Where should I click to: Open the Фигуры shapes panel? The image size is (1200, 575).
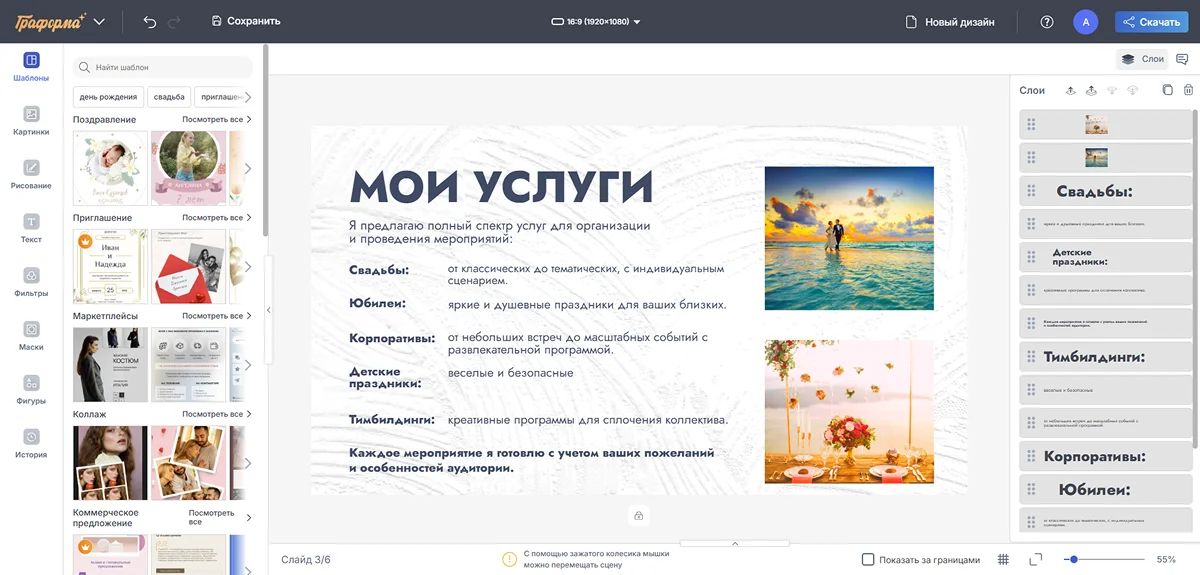tap(31, 390)
